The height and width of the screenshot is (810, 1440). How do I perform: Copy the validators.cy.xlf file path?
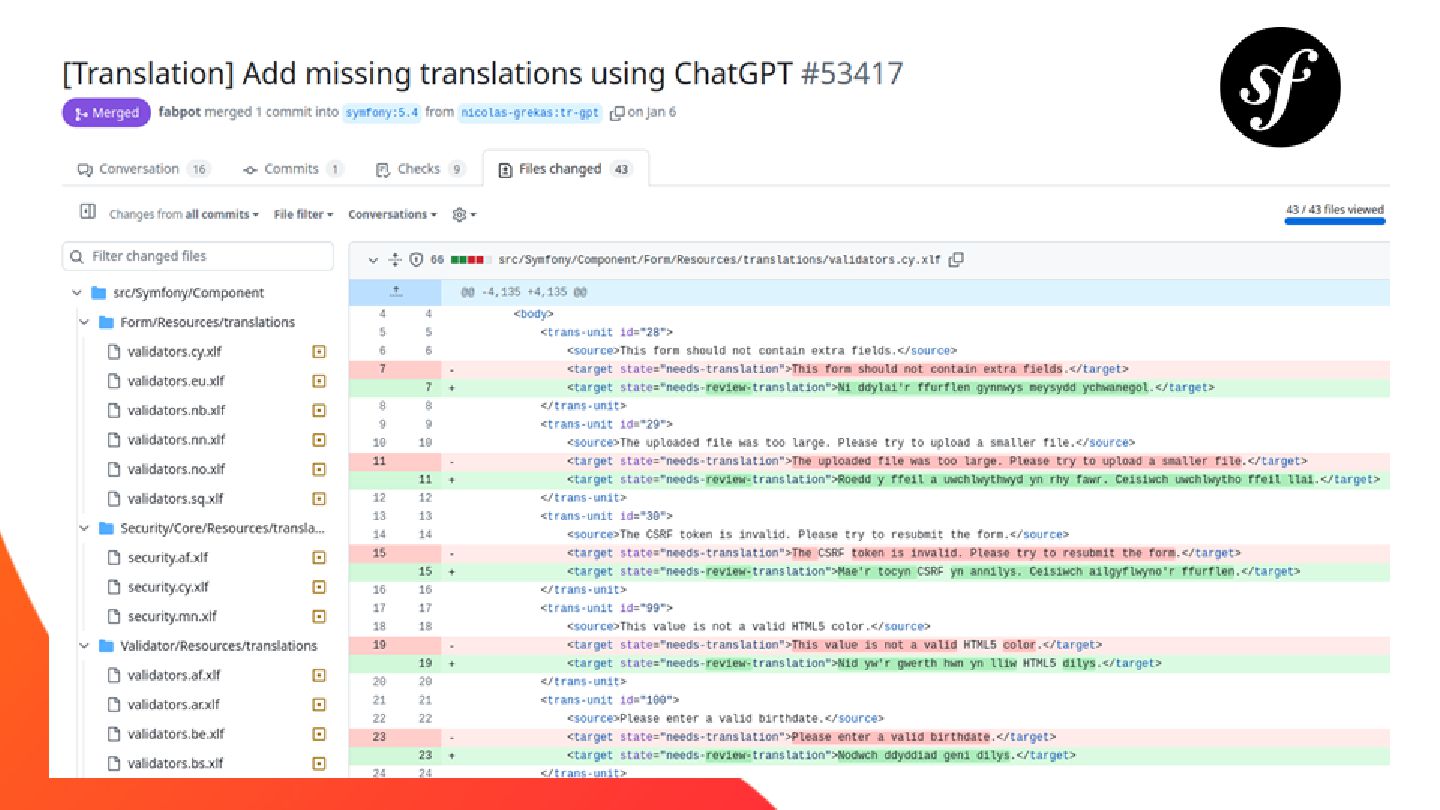956,260
